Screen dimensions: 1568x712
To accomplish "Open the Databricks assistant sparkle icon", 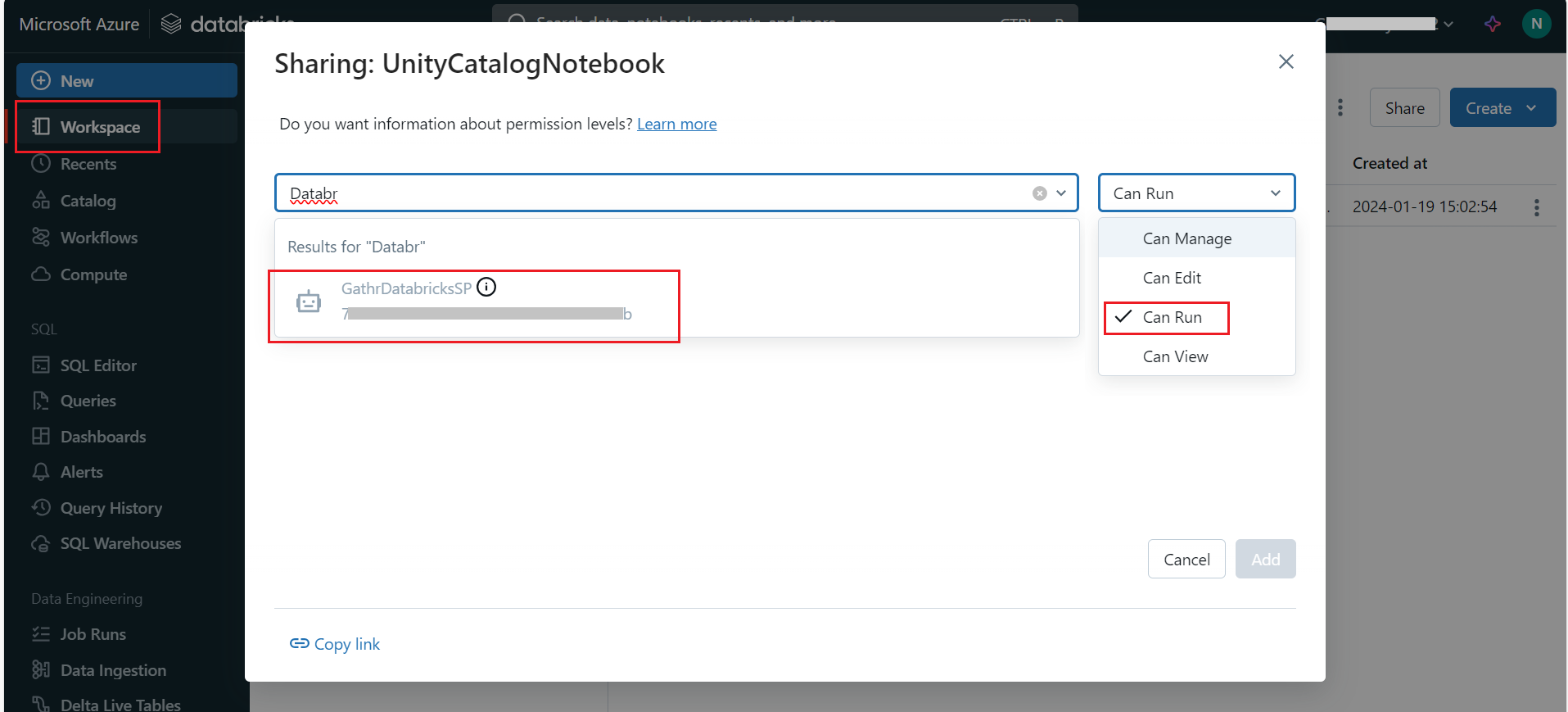I will (1493, 24).
